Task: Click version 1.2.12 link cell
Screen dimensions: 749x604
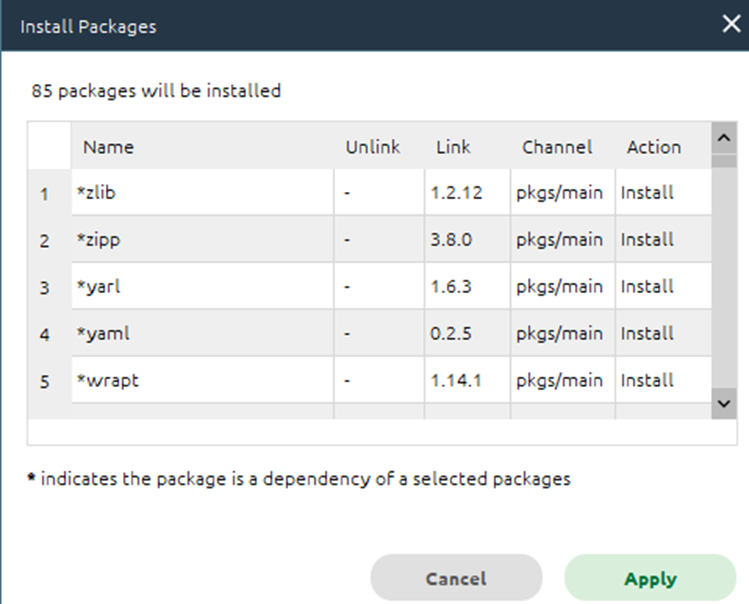Action: tap(467, 192)
